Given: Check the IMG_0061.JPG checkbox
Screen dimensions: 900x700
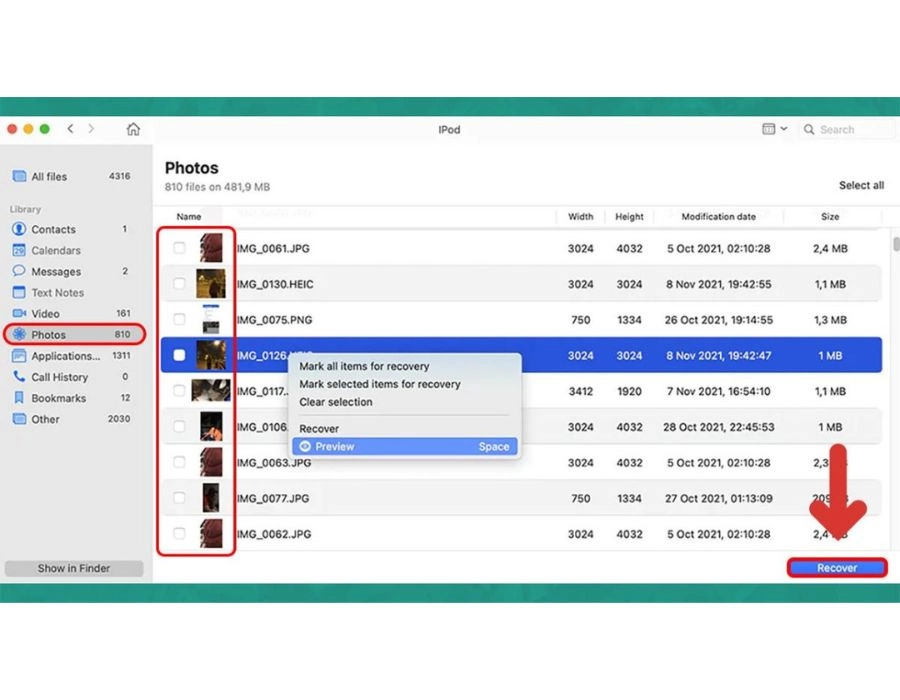Looking at the screenshot, I should coord(179,248).
